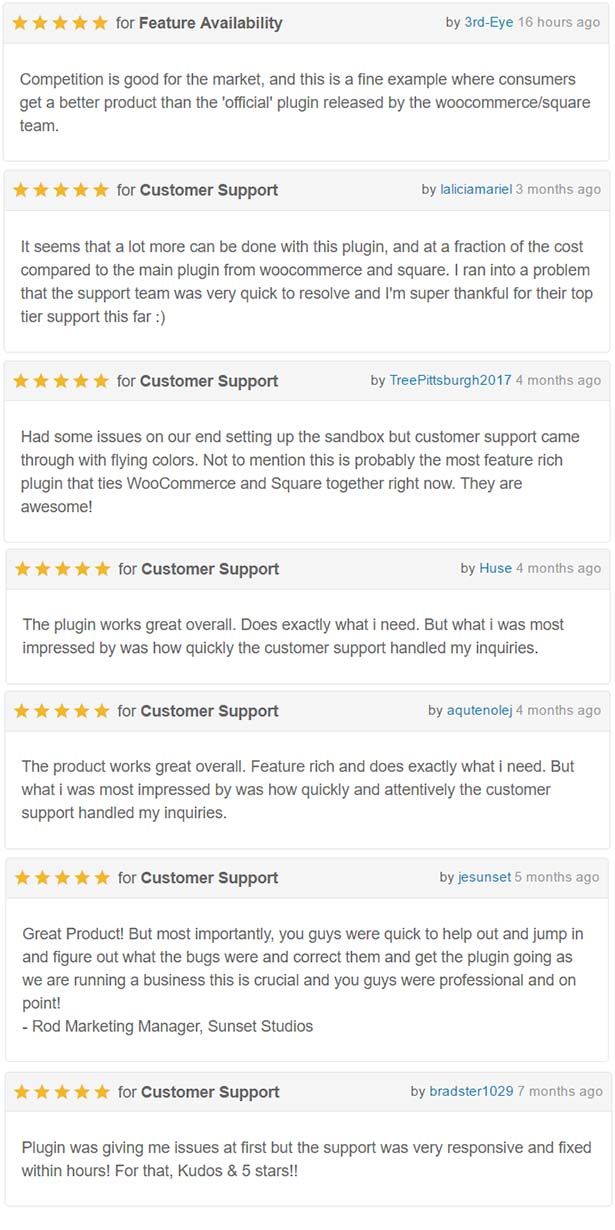Screen dimensions: 615x1230
Task: Open the Huse reviewer profile
Action: [495, 568]
